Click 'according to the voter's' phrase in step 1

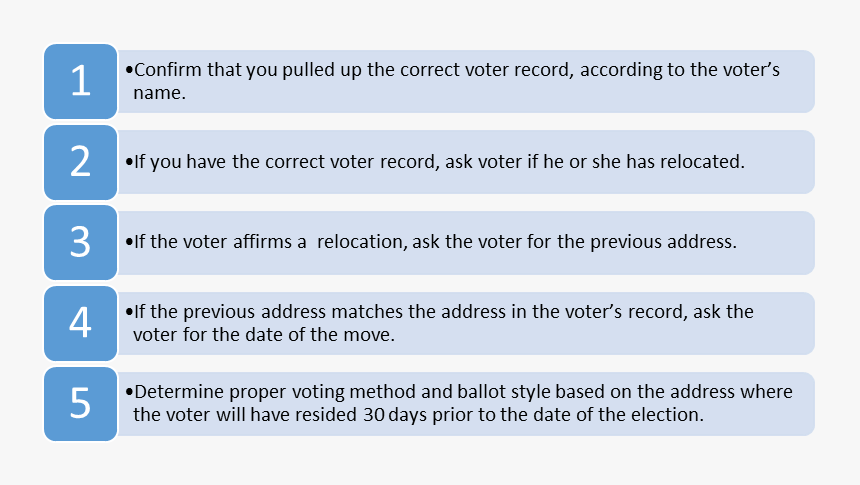(680, 70)
